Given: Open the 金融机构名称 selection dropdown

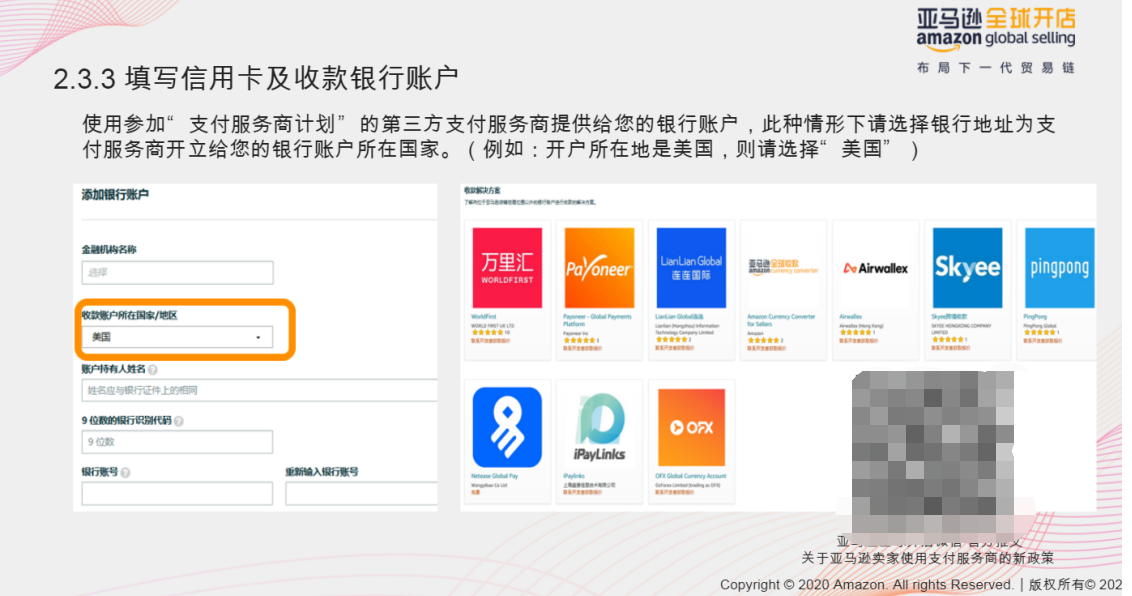Looking at the screenshot, I should (177, 271).
